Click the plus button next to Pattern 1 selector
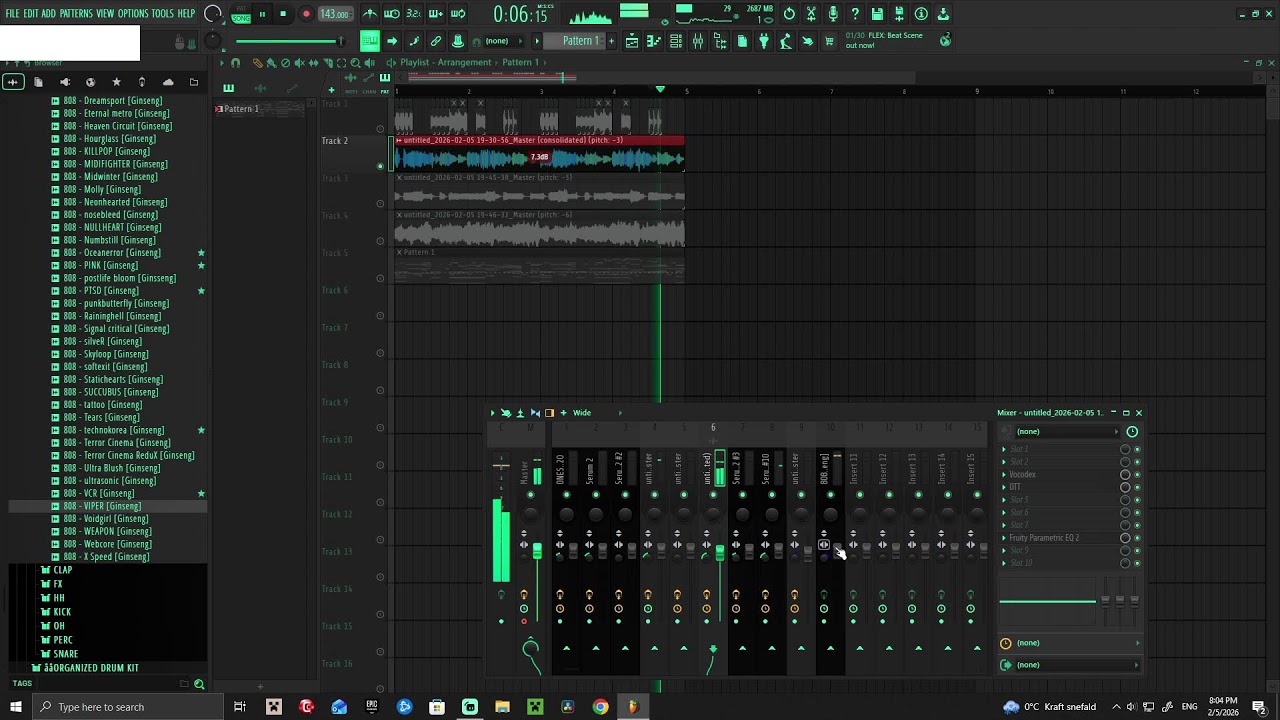Screen dimensions: 1280x720 (610, 41)
